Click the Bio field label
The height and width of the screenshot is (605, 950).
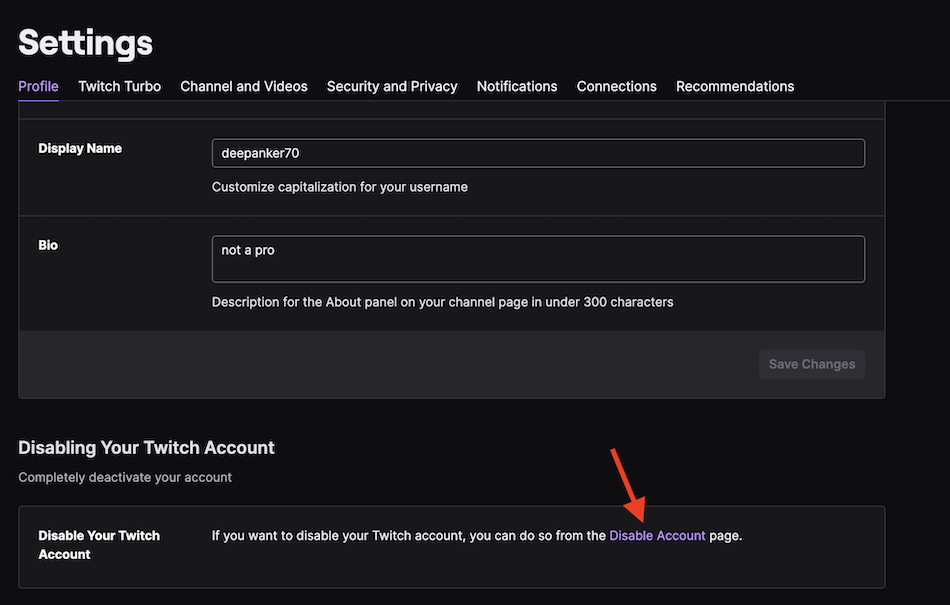(x=48, y=245)
